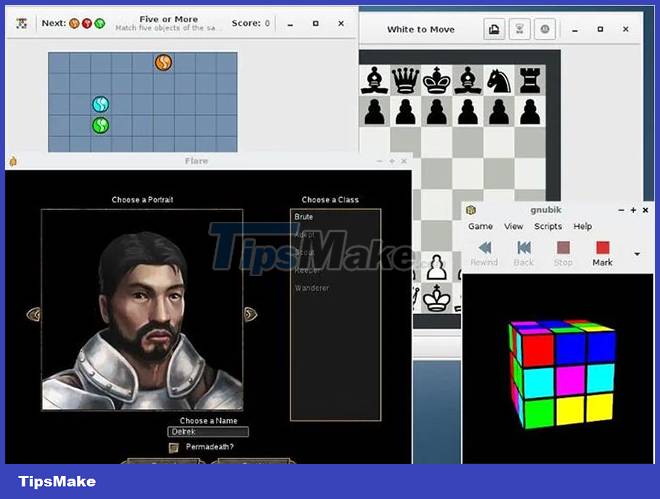
Task: Maximize the gnubik window with the plus button
Action: click(x=633, y=210)
